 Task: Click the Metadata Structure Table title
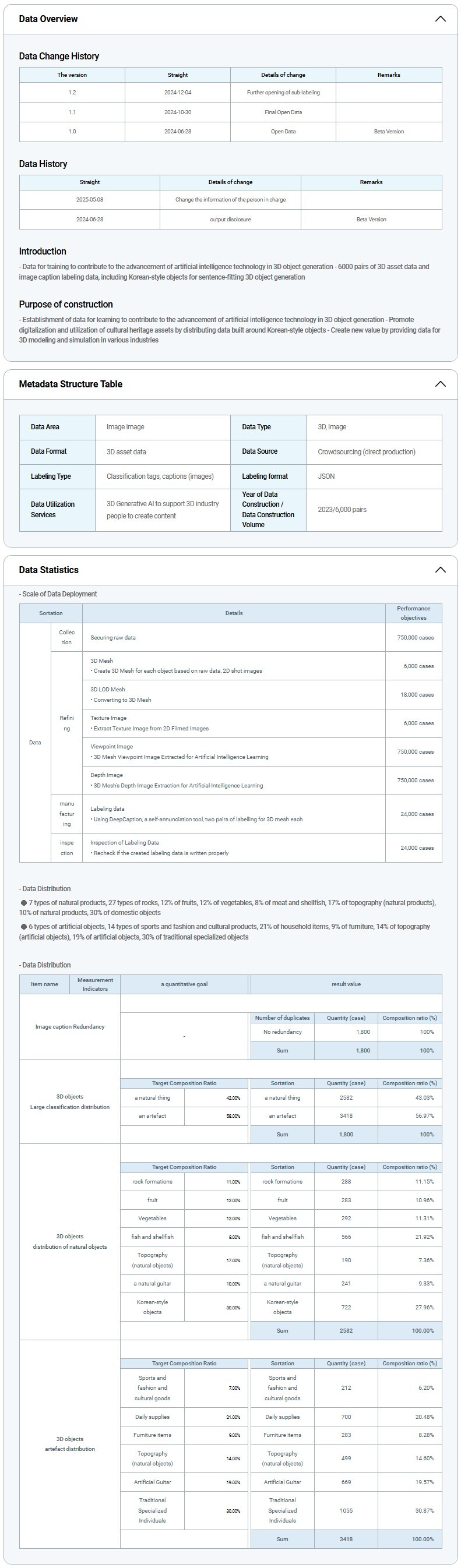pos(71,384)
